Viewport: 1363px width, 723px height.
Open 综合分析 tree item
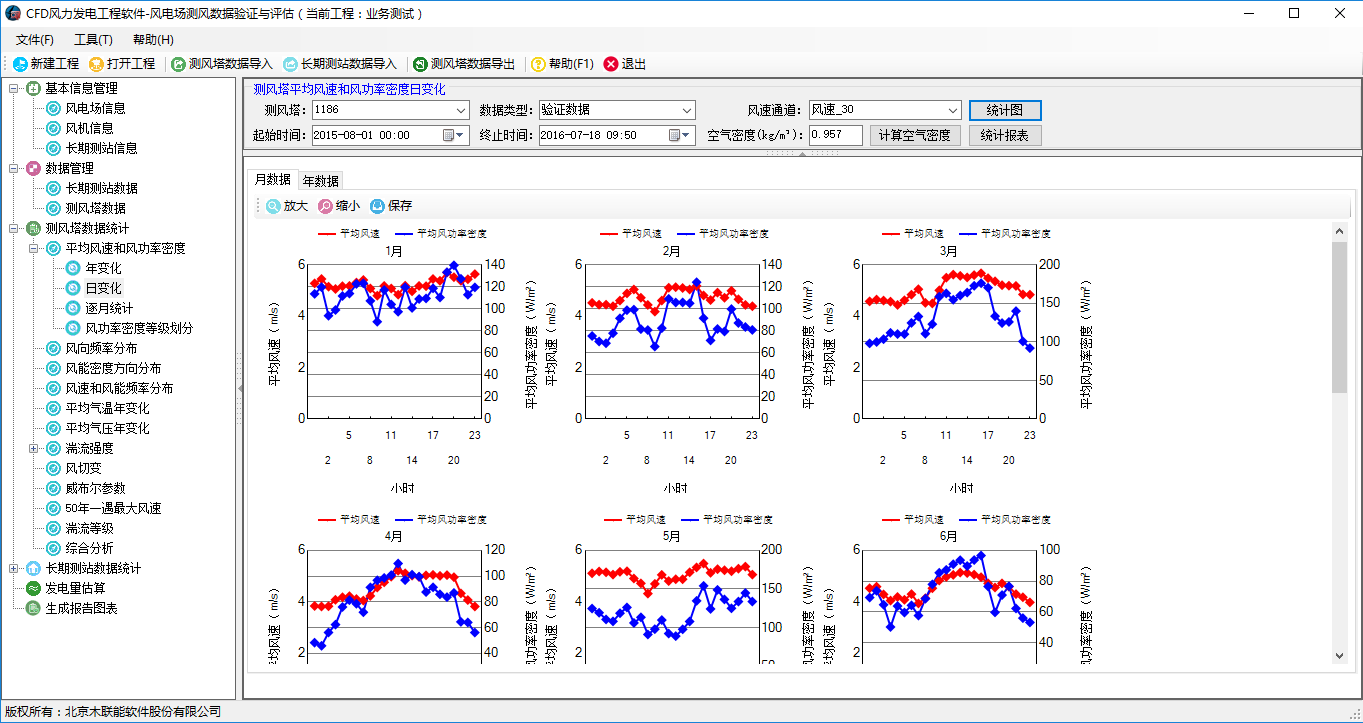[x=89, y=548]
